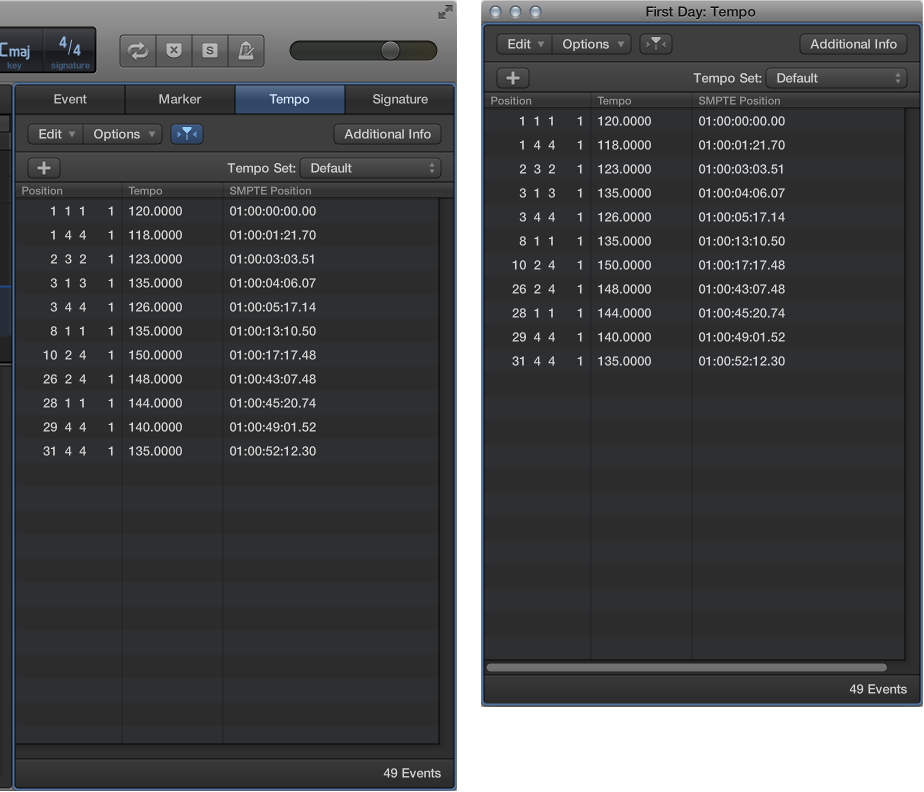Select the Event tab
The image size is (924, 792).
click(x=70, y=99)
